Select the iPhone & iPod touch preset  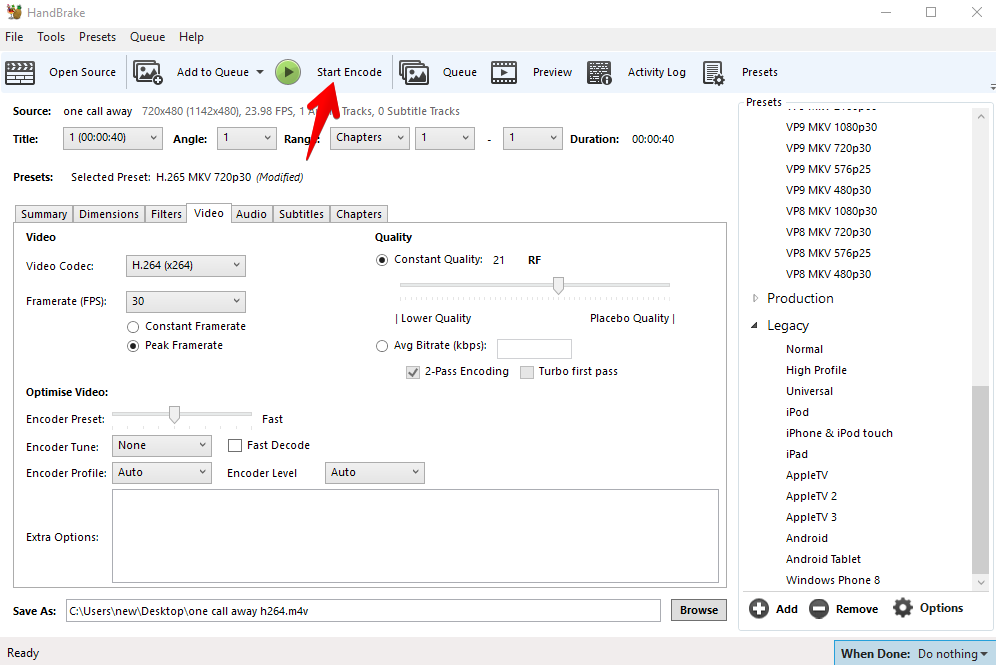click(839, 433)
